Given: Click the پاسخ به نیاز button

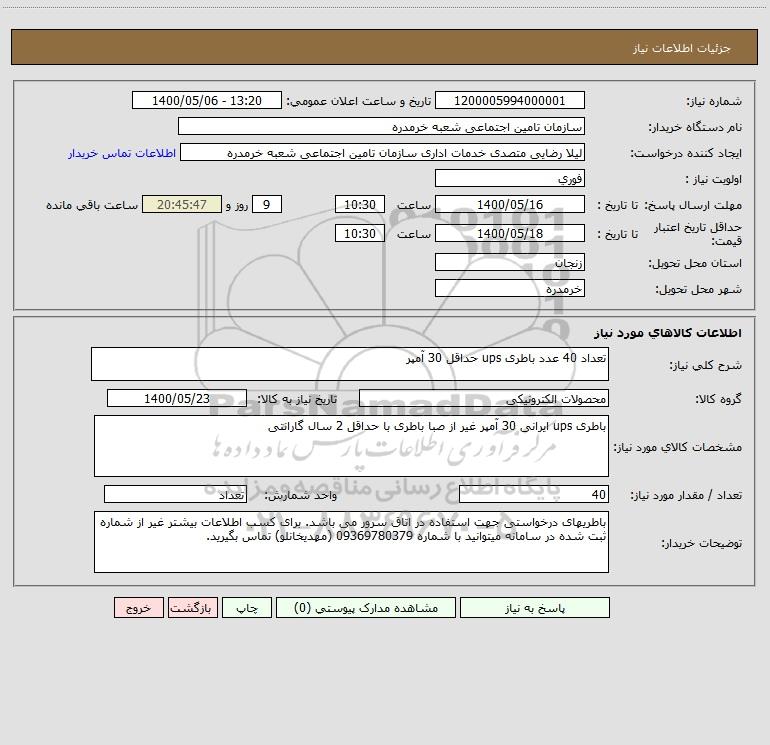Looking at the screenshot, I should pos(534,607).
